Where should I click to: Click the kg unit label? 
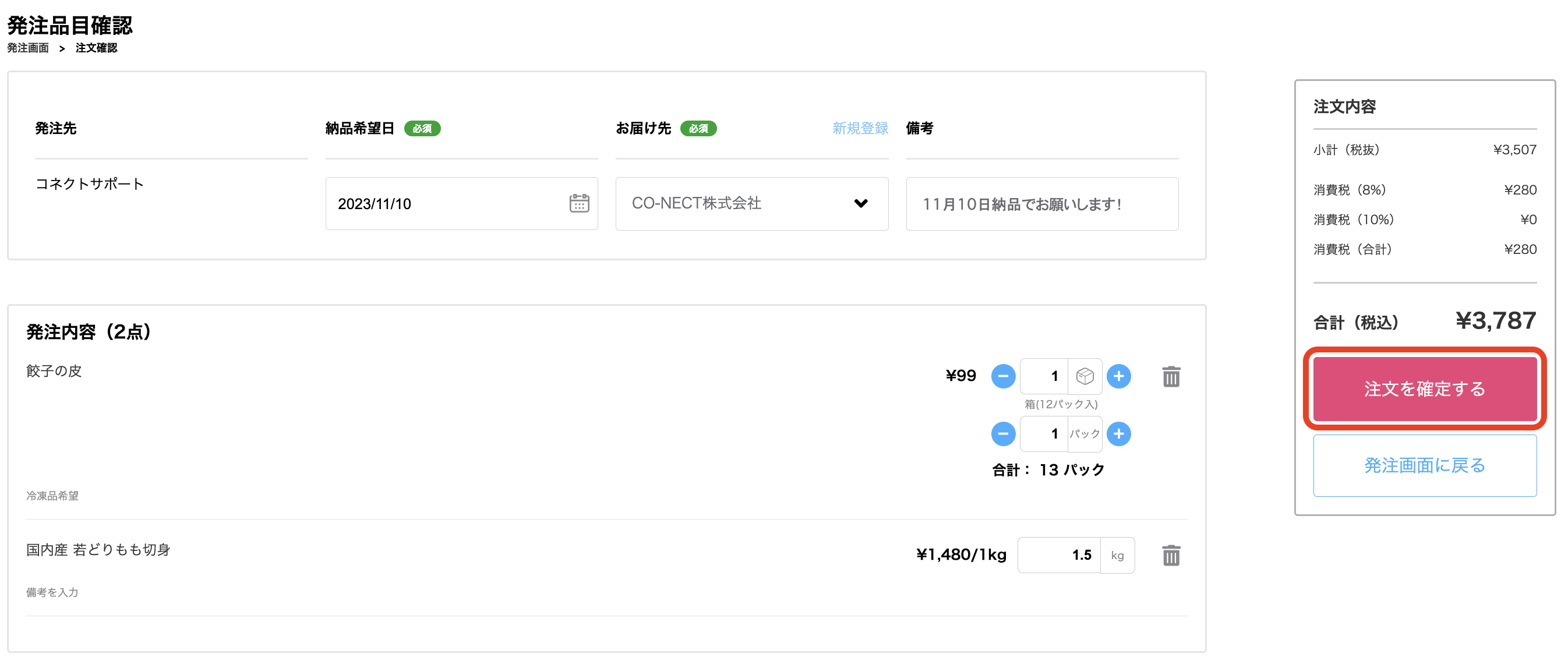(x=1118, y=555)
